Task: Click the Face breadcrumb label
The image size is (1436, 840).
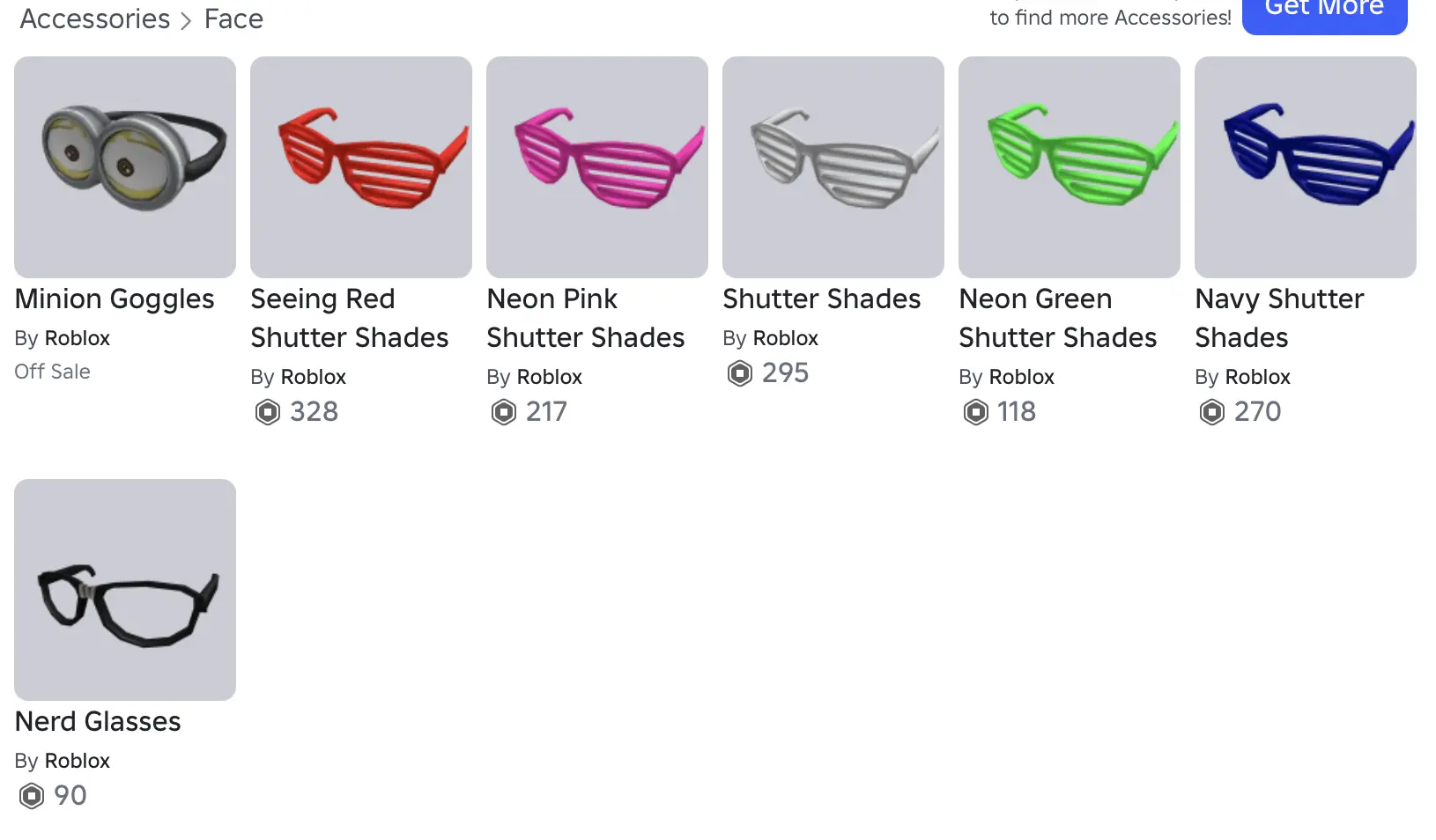Action: coord(233,18)
